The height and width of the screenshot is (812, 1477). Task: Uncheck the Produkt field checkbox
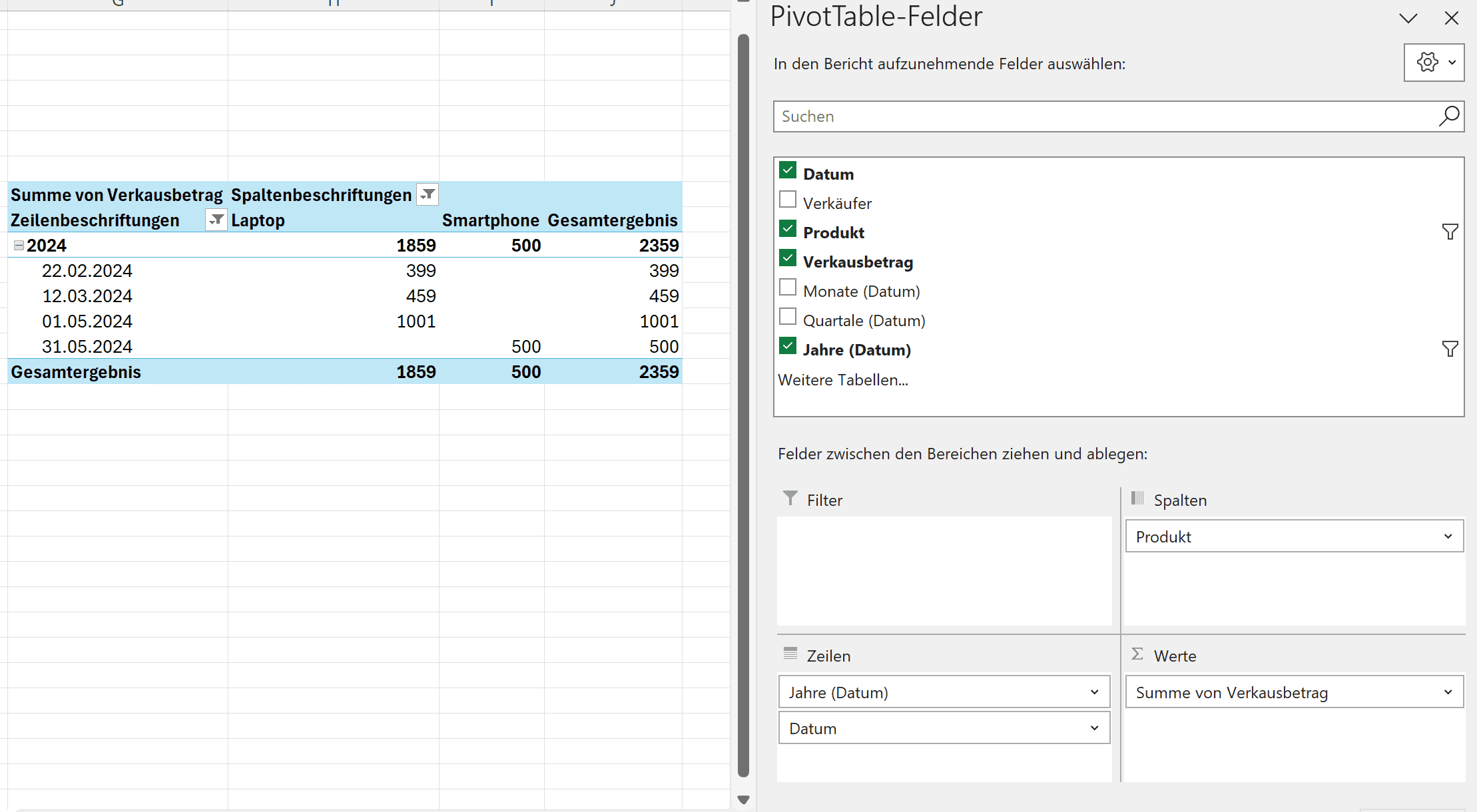tap(788, 229)
